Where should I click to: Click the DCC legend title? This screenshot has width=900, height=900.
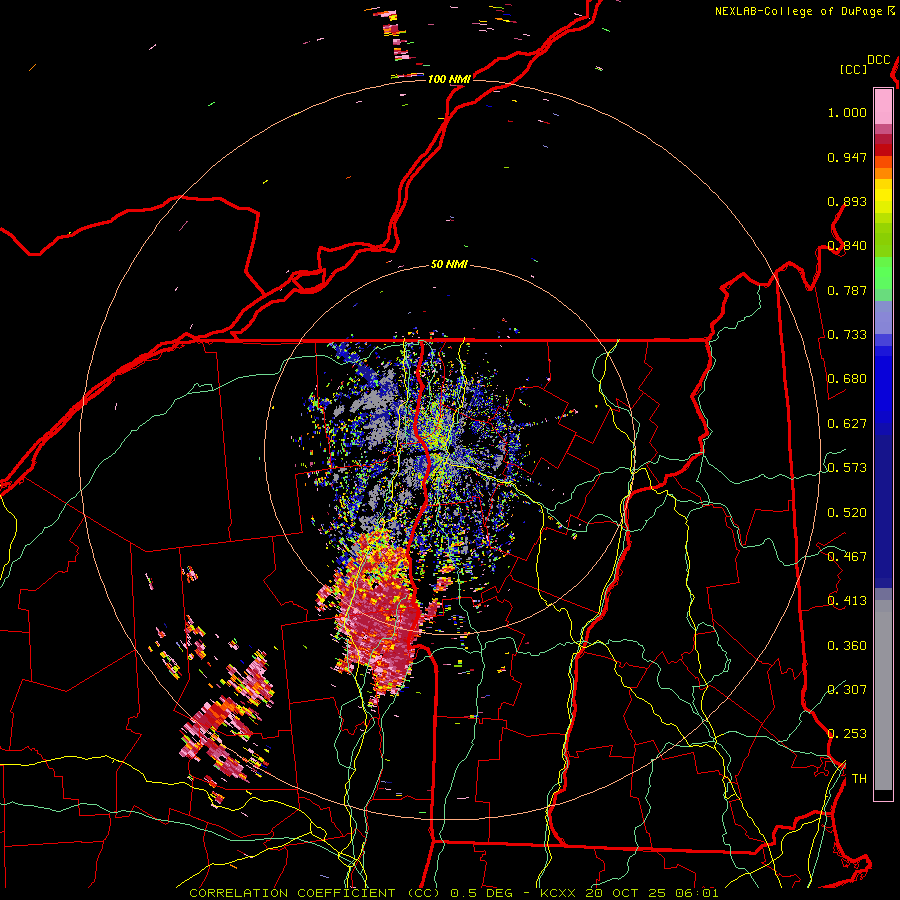879,60
